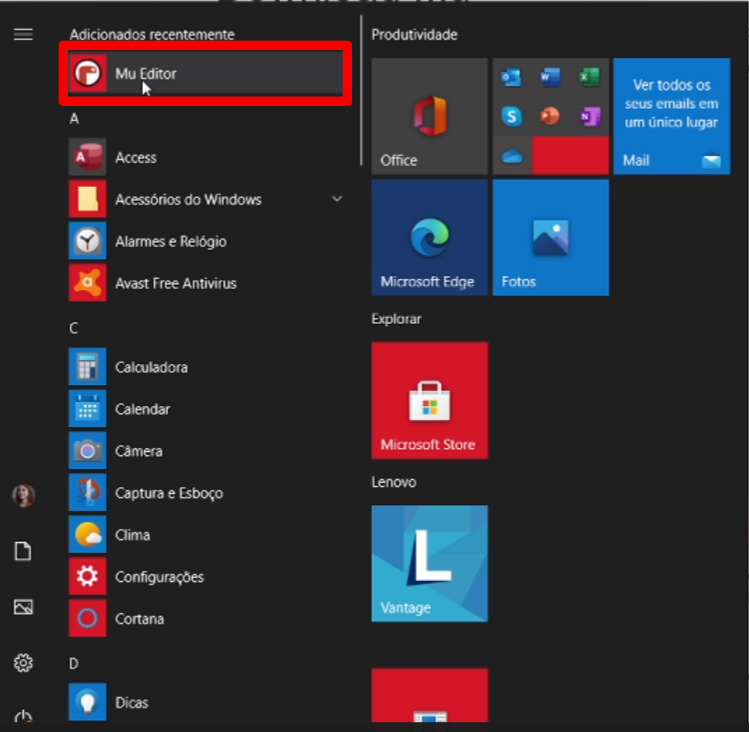Click the Captura e Esboço label
Screen dimensions: 749x732
tap(169, 493)
